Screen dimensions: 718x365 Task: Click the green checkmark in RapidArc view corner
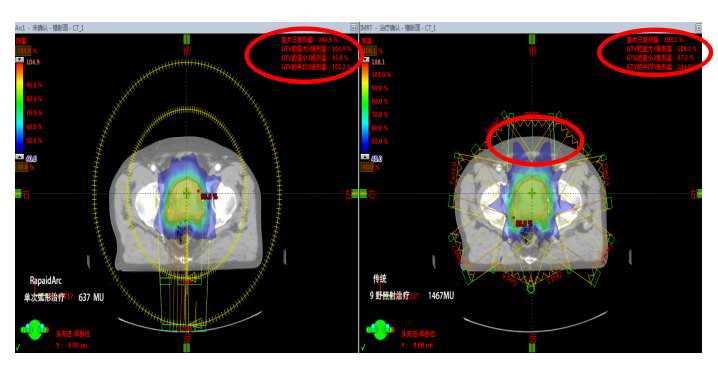point(18,348)
